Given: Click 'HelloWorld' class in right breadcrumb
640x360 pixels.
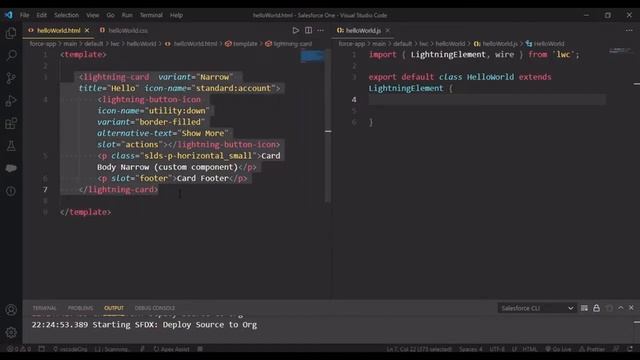Looking at the screenshot, I should (x=549, y=44).
